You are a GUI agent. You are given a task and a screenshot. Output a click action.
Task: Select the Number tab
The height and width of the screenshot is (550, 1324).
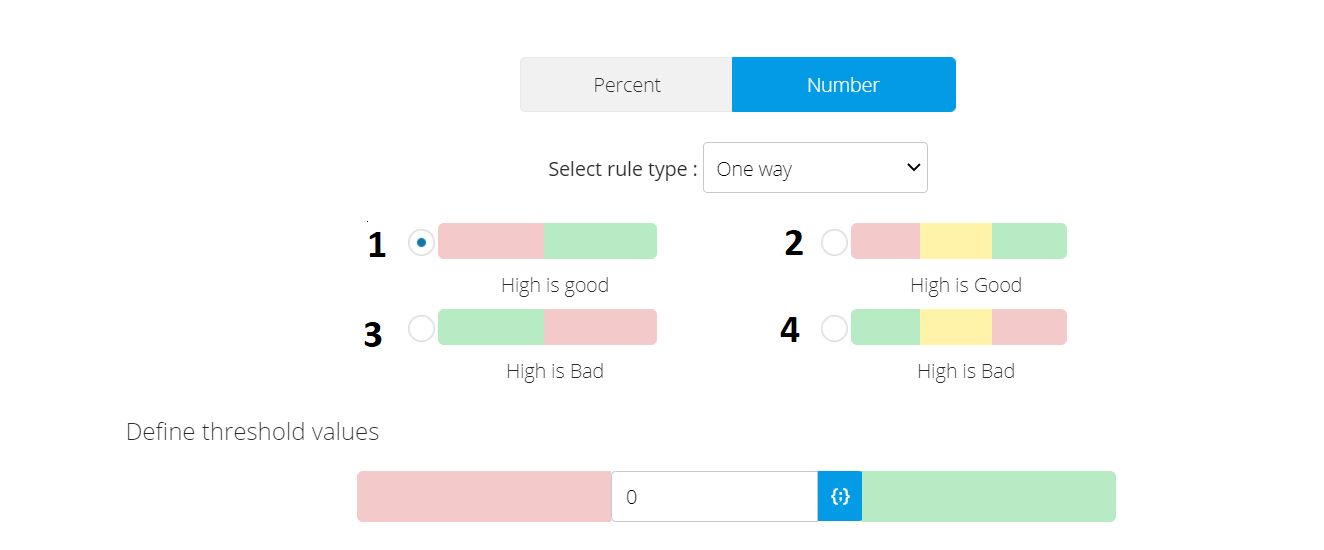(x=843, y=85)
